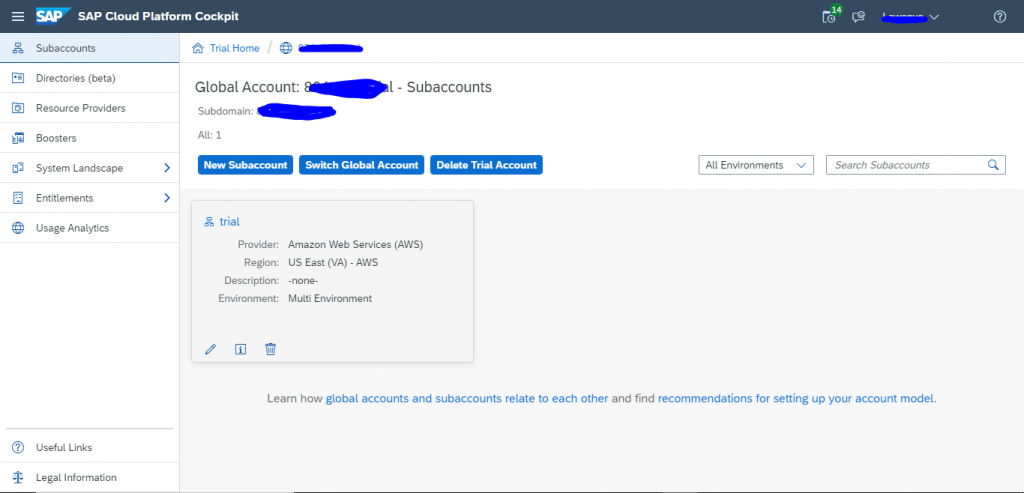Image resolution: width=1024 pixels, height=493 pixels.
Task: Click the New Subaccount button
Action: [246, 165]
